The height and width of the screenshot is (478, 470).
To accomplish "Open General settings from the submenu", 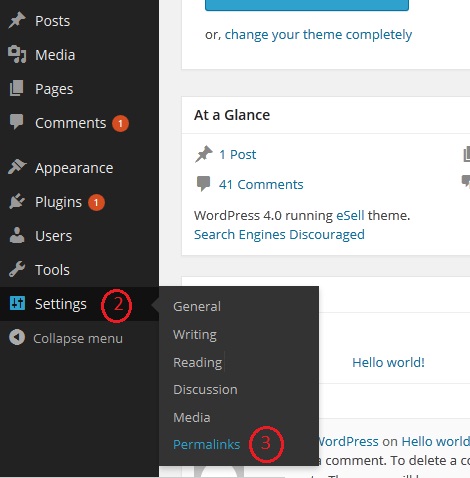I will [197, 306].
